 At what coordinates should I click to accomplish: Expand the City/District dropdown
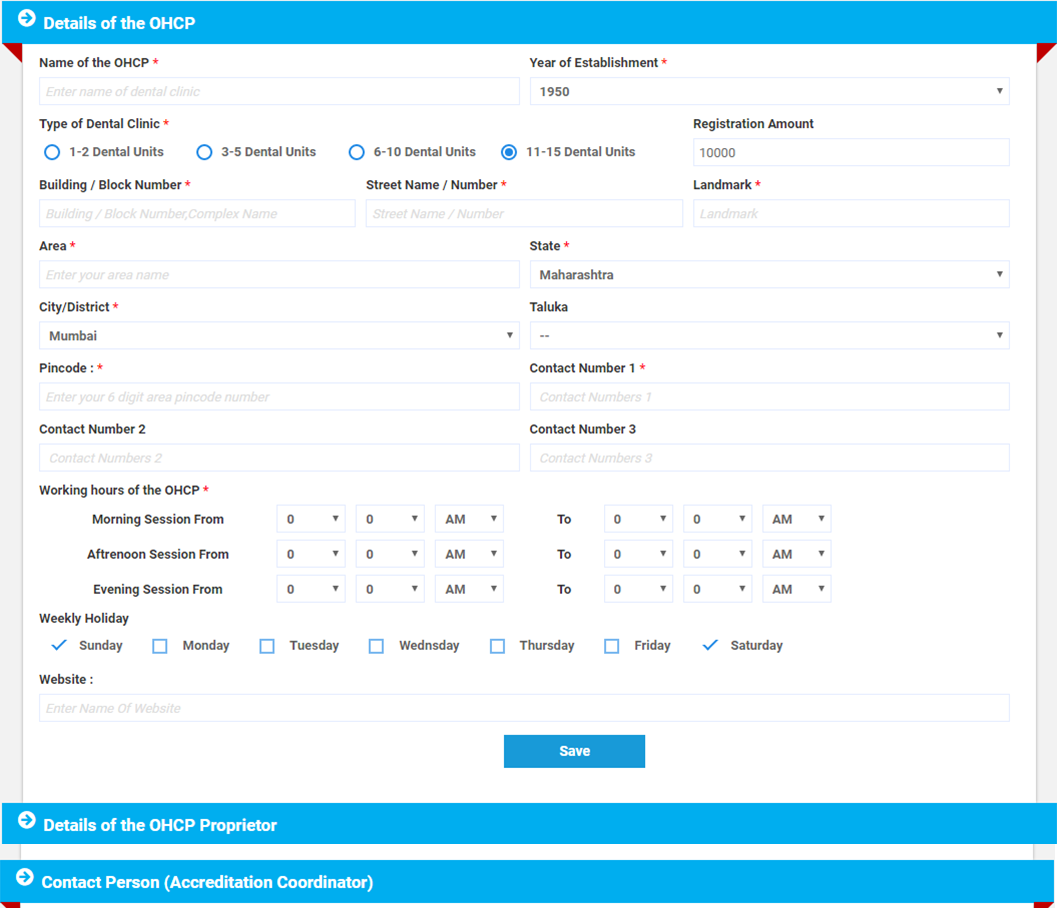[278, 336]
